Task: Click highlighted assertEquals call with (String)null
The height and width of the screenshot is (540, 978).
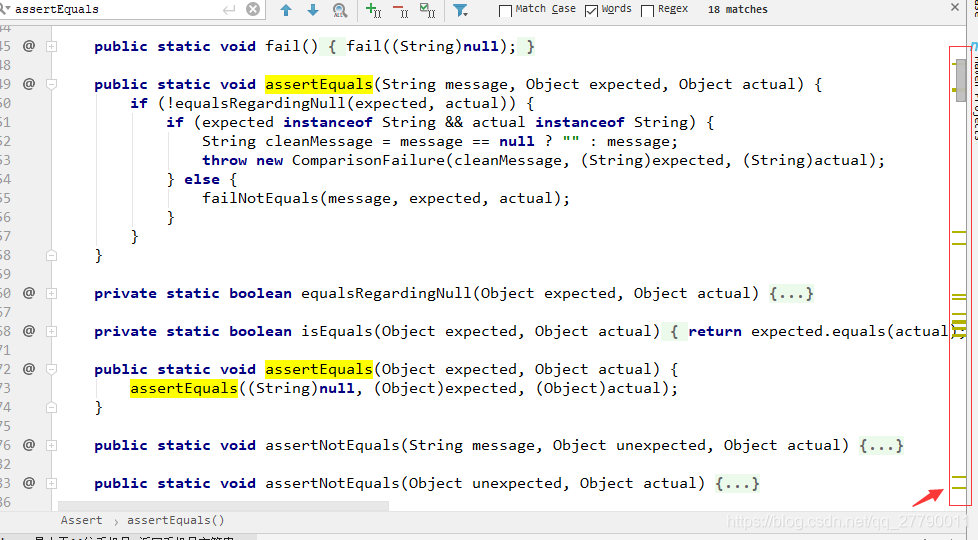Action: click(184, 388)
